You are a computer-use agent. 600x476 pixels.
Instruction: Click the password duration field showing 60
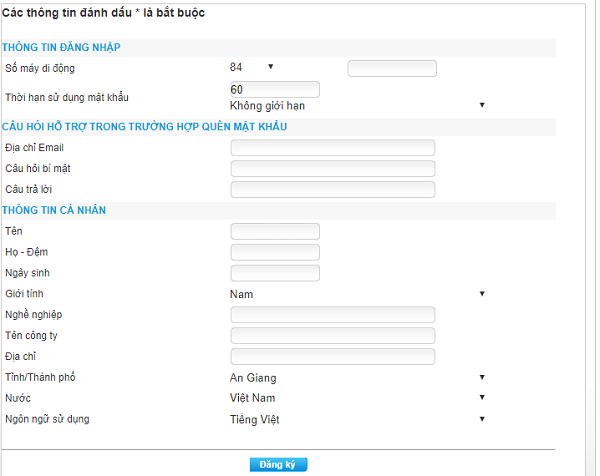[274, 89]
